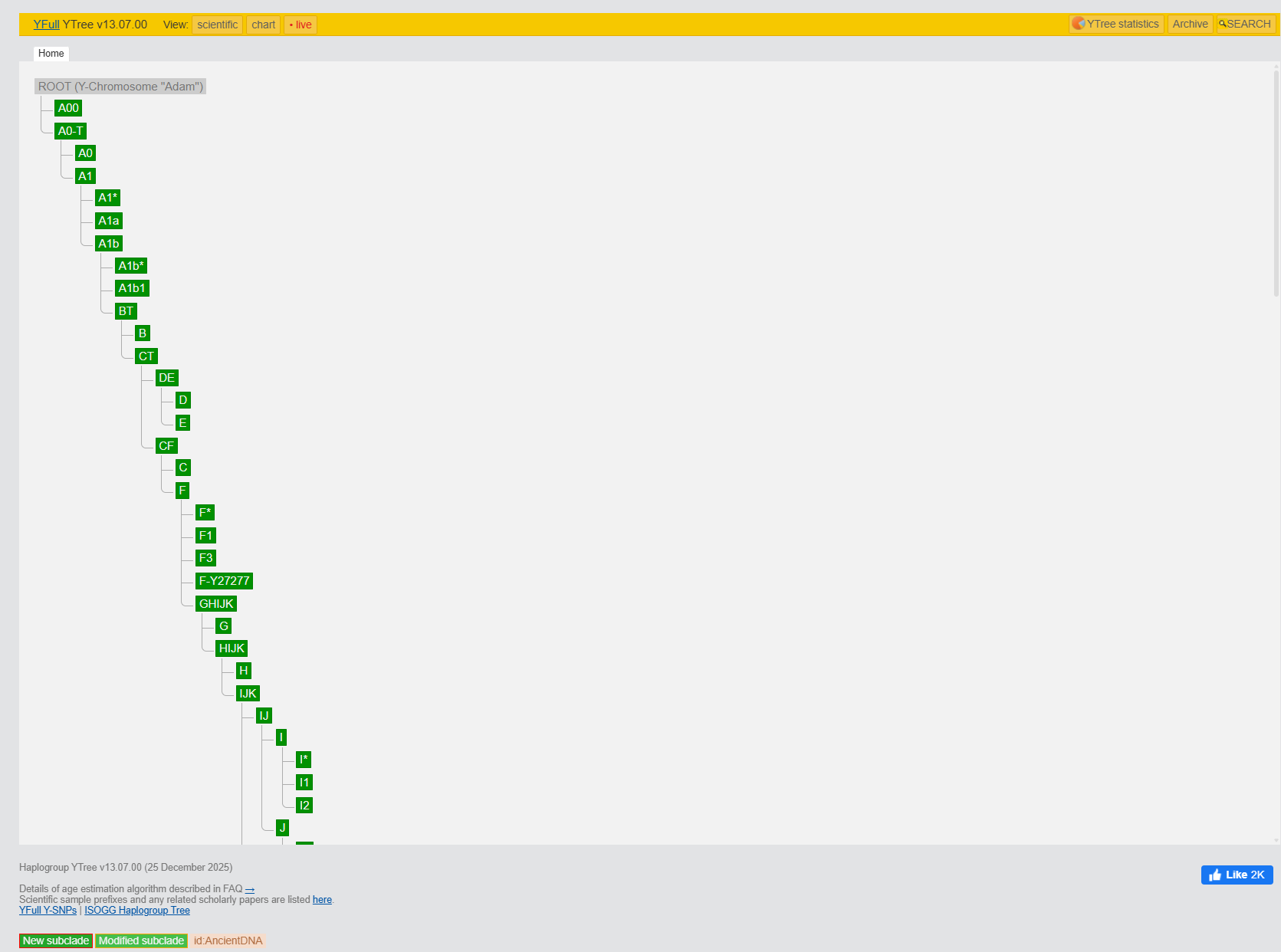Open YTree statistics pie chart button
The image size is (1281, 952).
pyautogui.click(x=1116, y=25)
